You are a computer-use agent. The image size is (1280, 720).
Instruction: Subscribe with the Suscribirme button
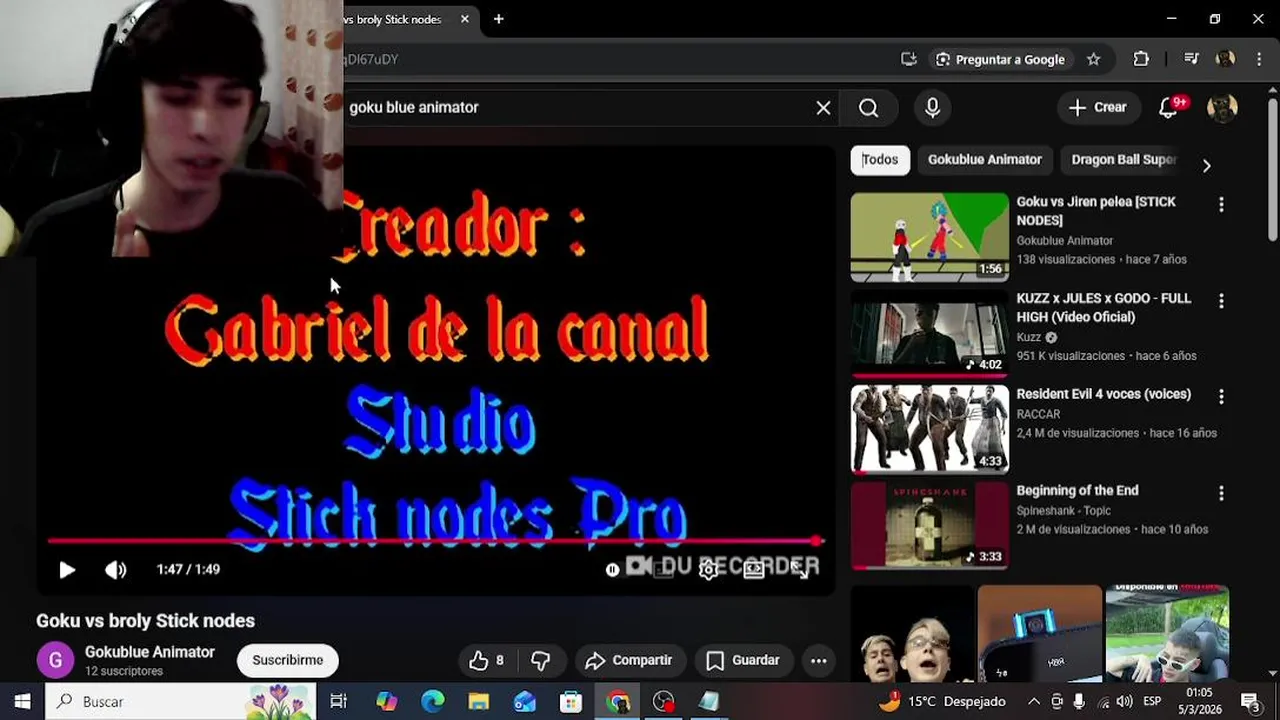[288, 660]
